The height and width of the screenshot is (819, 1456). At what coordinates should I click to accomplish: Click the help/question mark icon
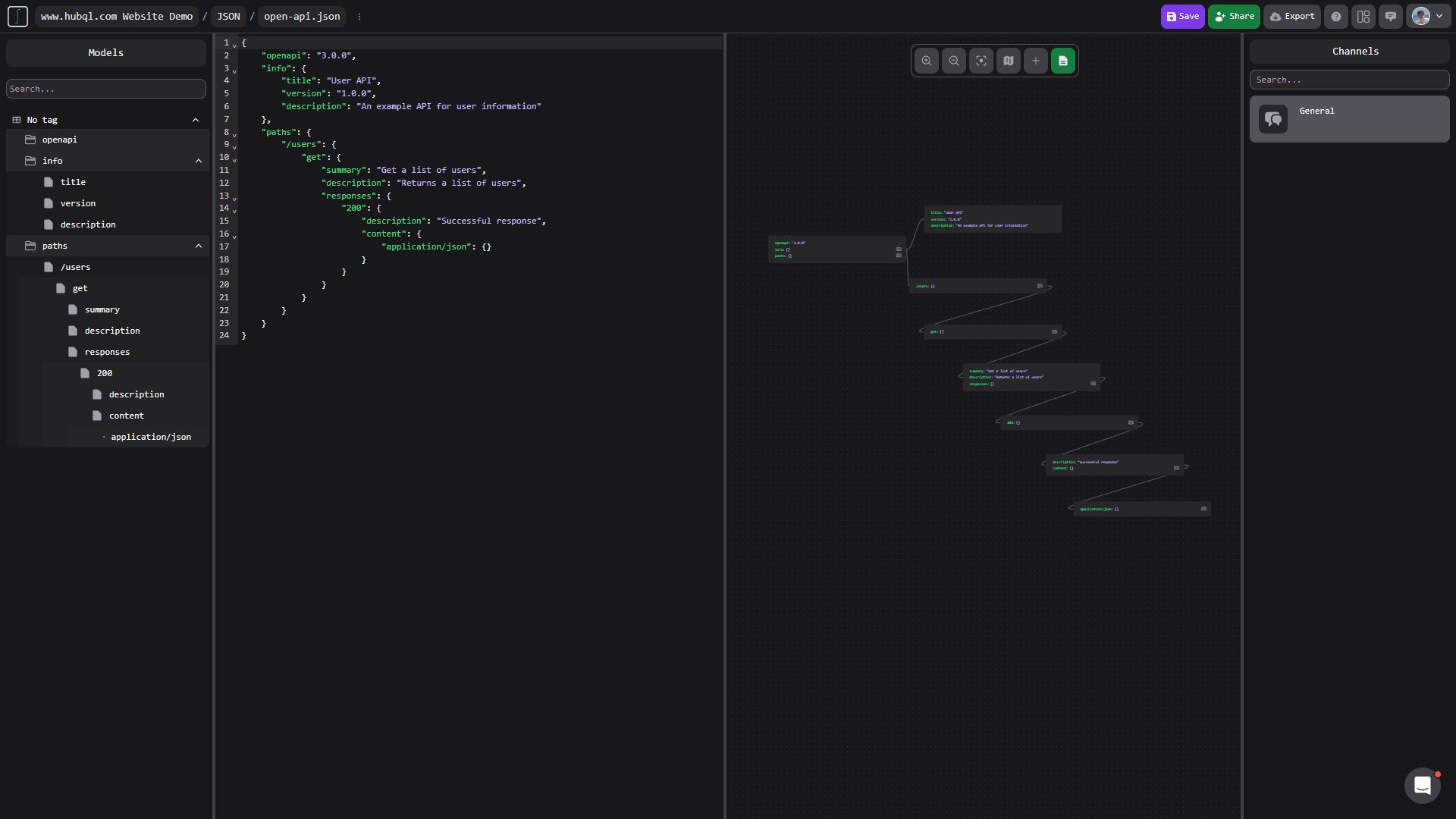pos(1336,16)
